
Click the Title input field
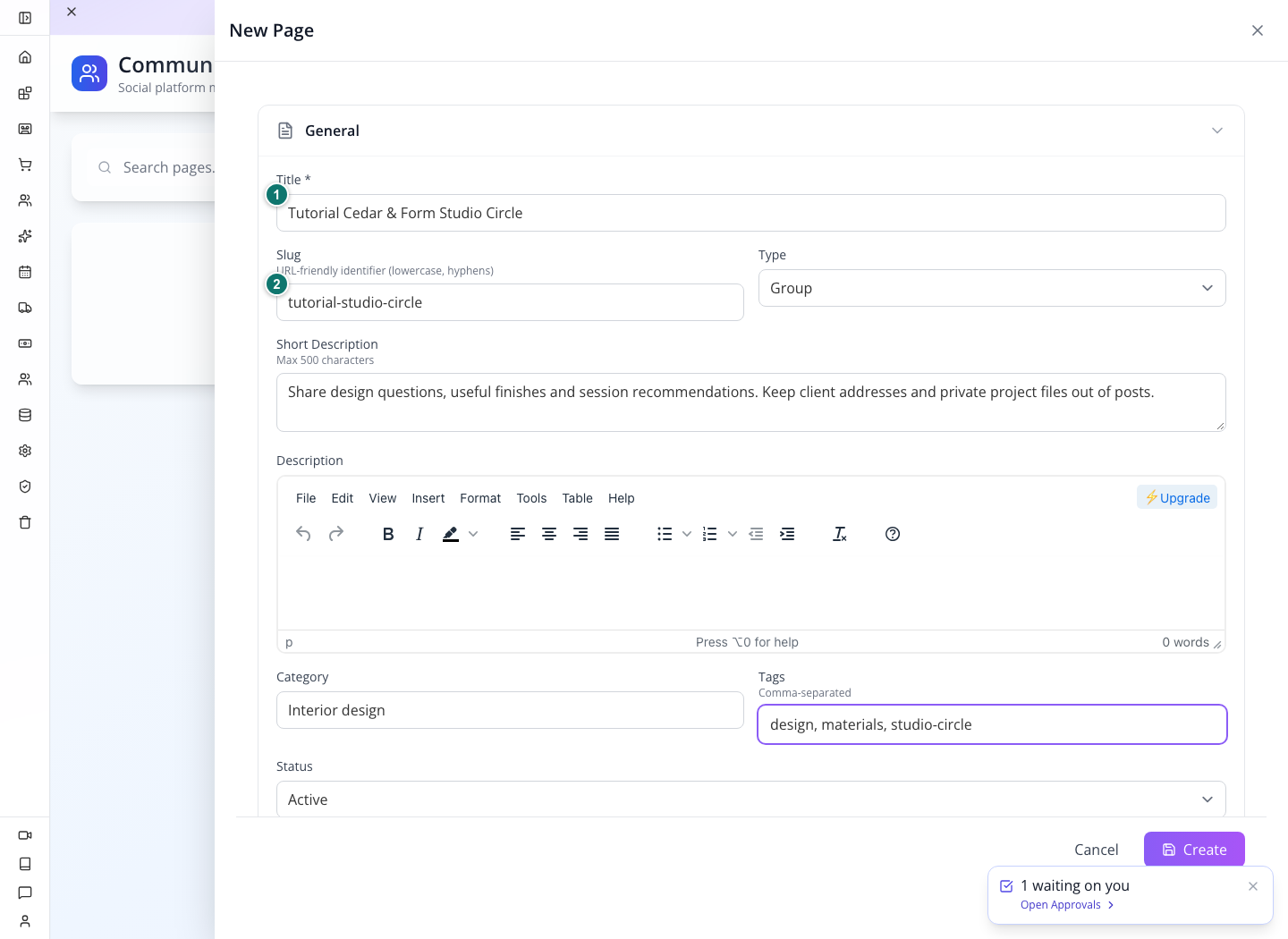751,213
